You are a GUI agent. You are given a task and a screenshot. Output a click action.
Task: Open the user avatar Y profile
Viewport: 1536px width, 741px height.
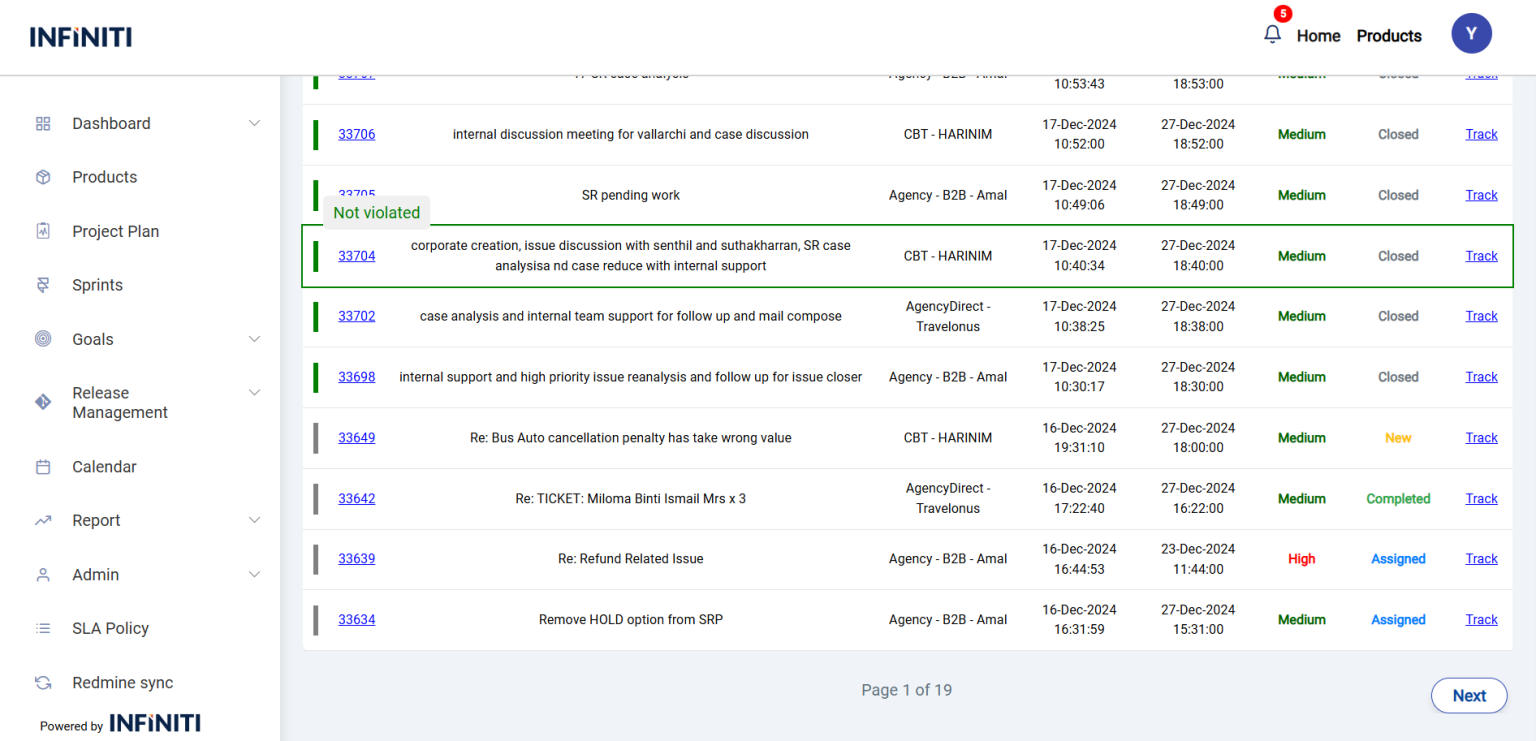(1471, 34)
